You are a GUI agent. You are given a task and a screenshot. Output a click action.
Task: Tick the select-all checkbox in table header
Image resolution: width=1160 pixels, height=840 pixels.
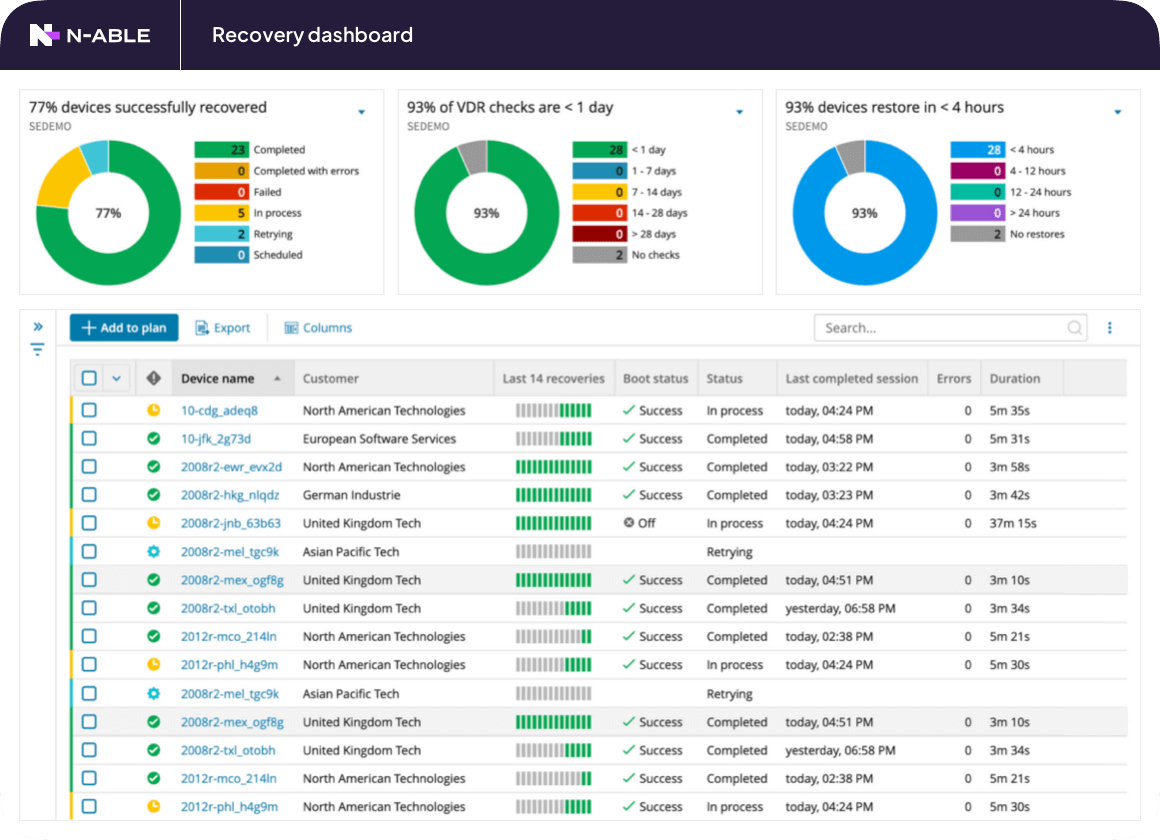[x=90, y=378]
